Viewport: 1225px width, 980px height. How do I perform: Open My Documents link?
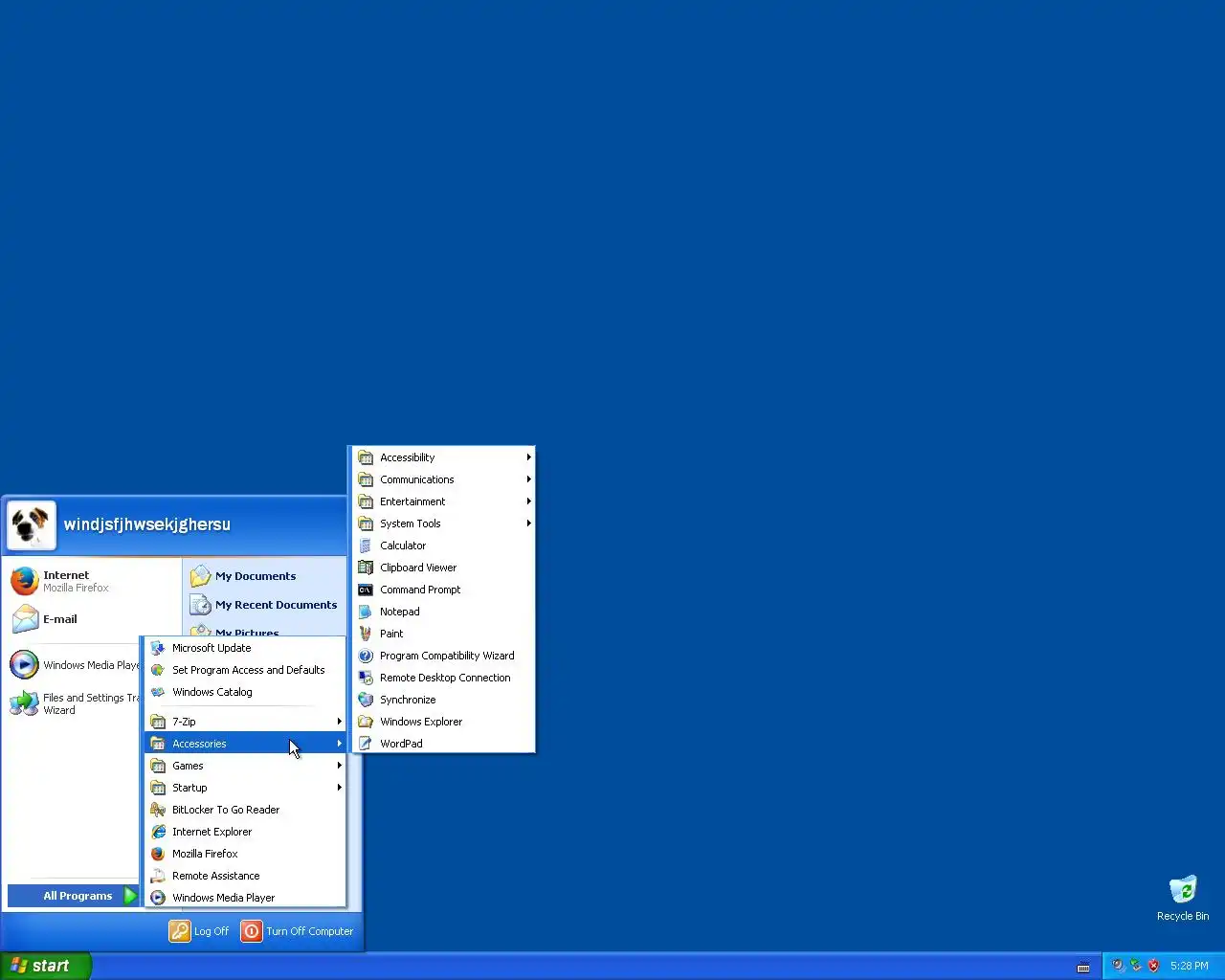(x=256, y=576)
